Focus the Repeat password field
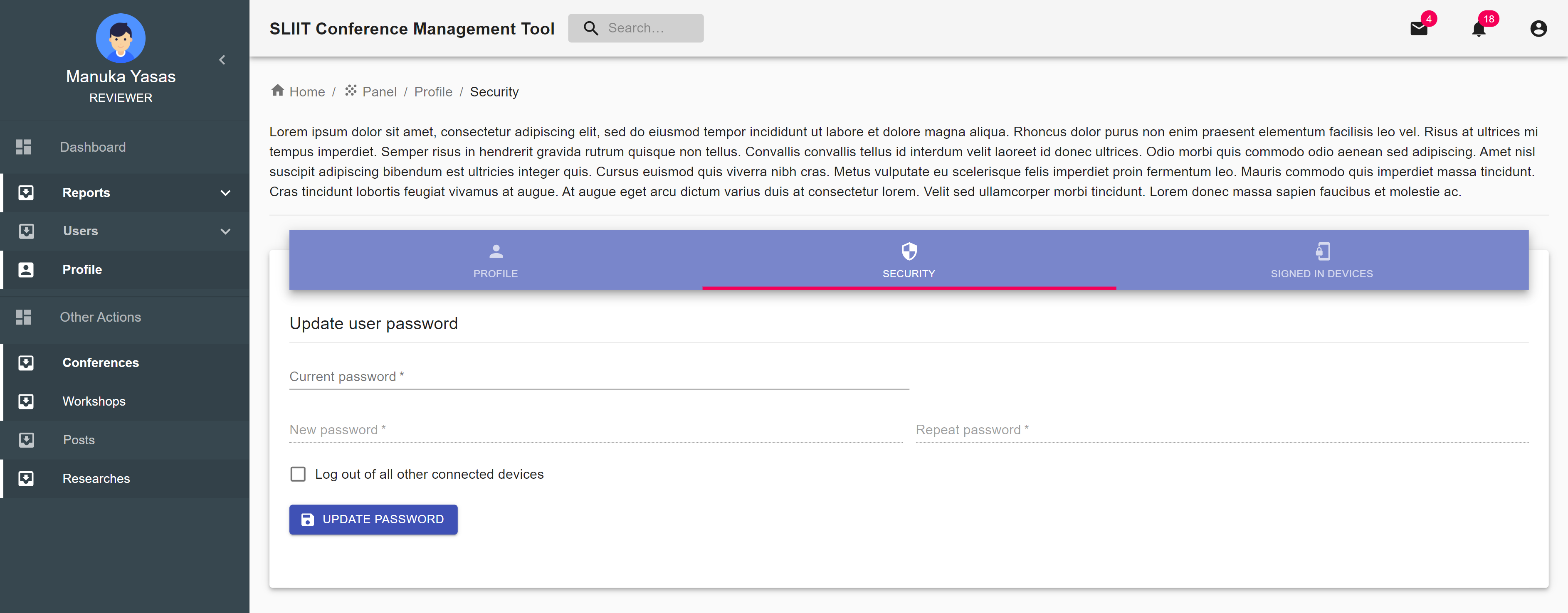 click(1221, 430)
